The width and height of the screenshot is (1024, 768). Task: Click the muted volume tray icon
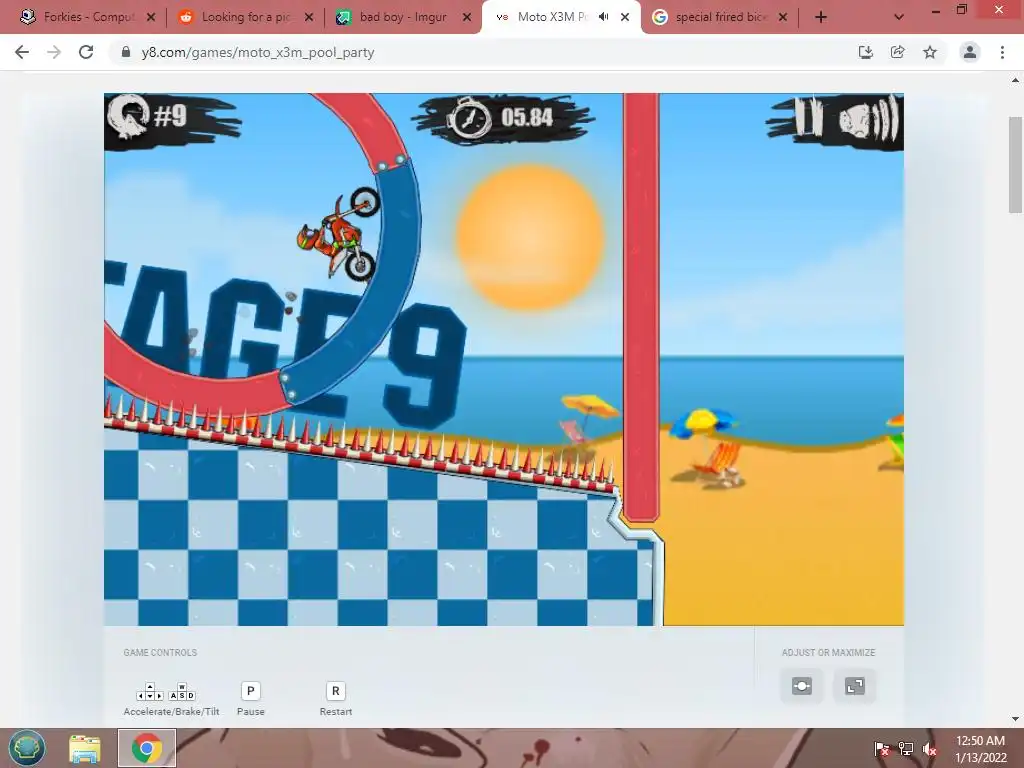pyautogui.click(x=929, y=749)
